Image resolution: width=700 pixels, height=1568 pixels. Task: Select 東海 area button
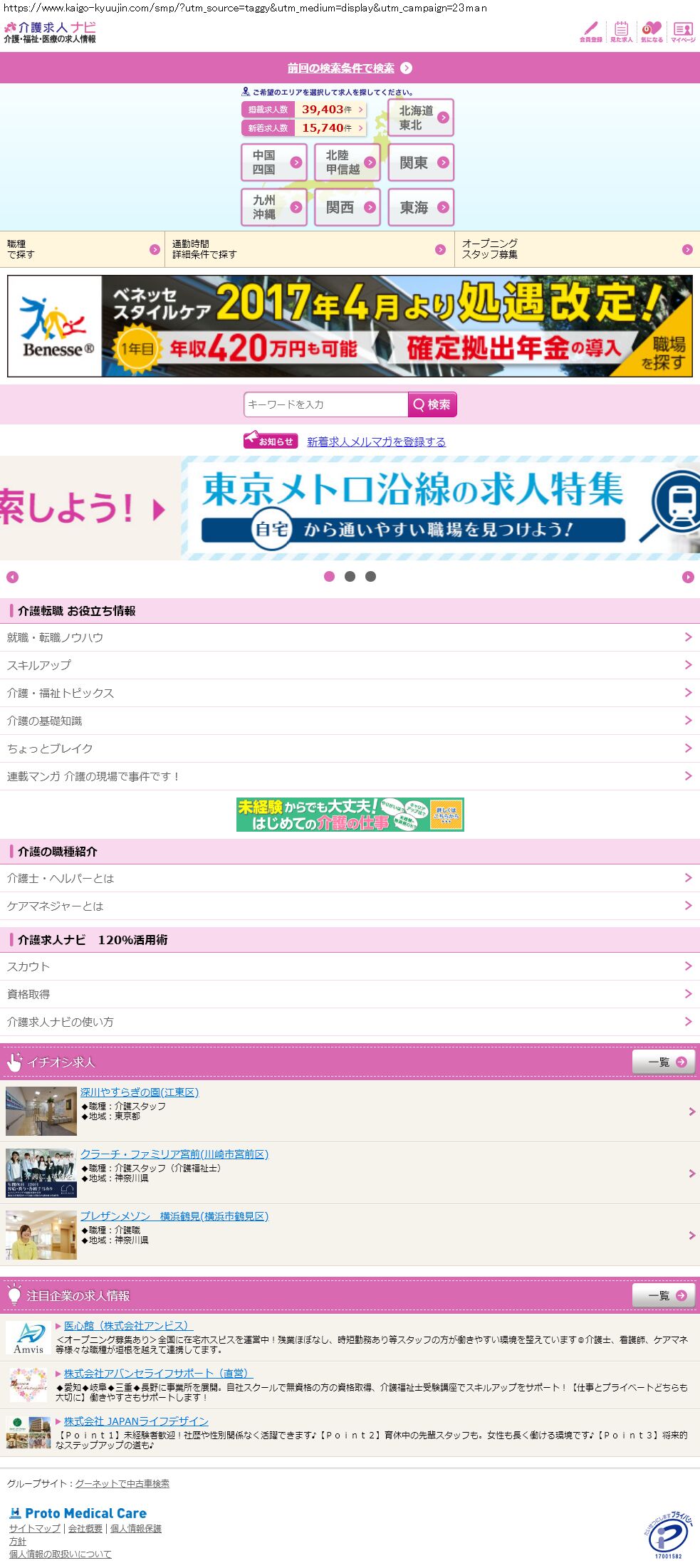point(421,207)
